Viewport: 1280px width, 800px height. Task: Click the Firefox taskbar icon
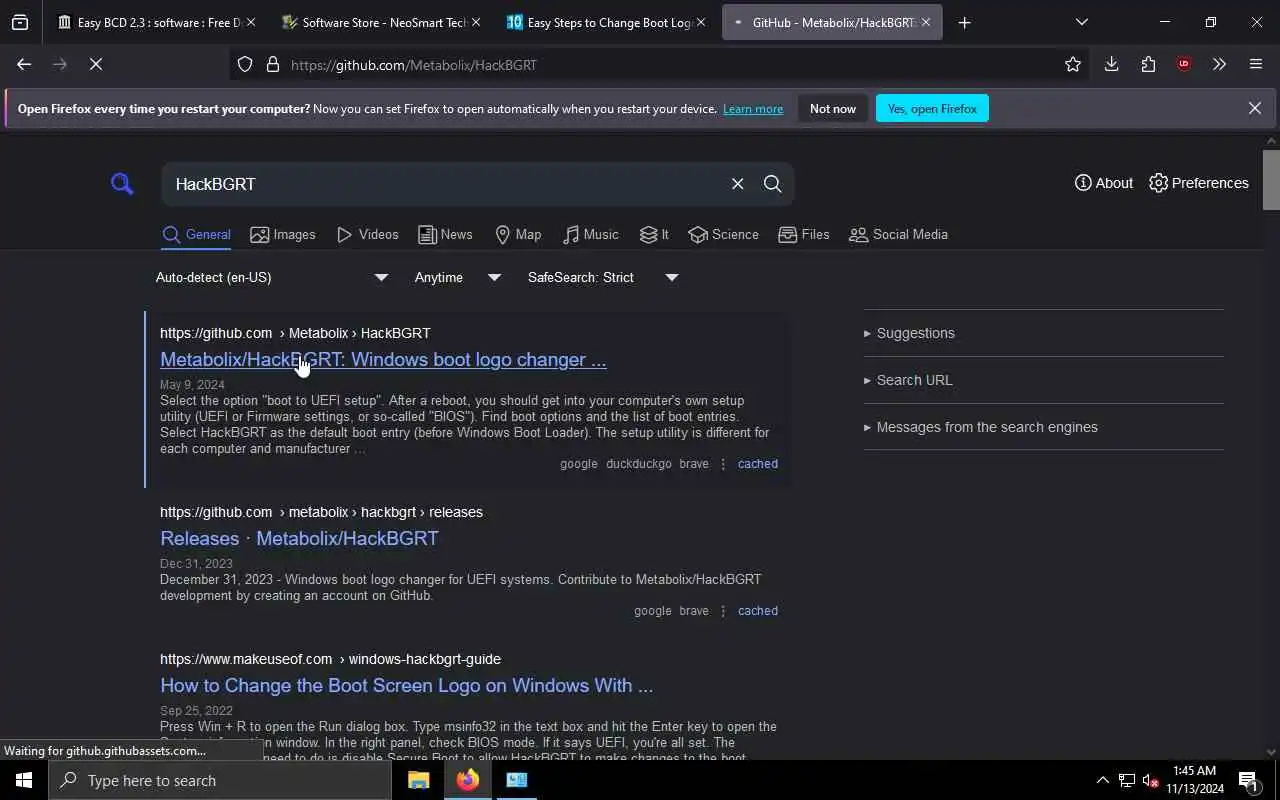click(x=467, y=780)
